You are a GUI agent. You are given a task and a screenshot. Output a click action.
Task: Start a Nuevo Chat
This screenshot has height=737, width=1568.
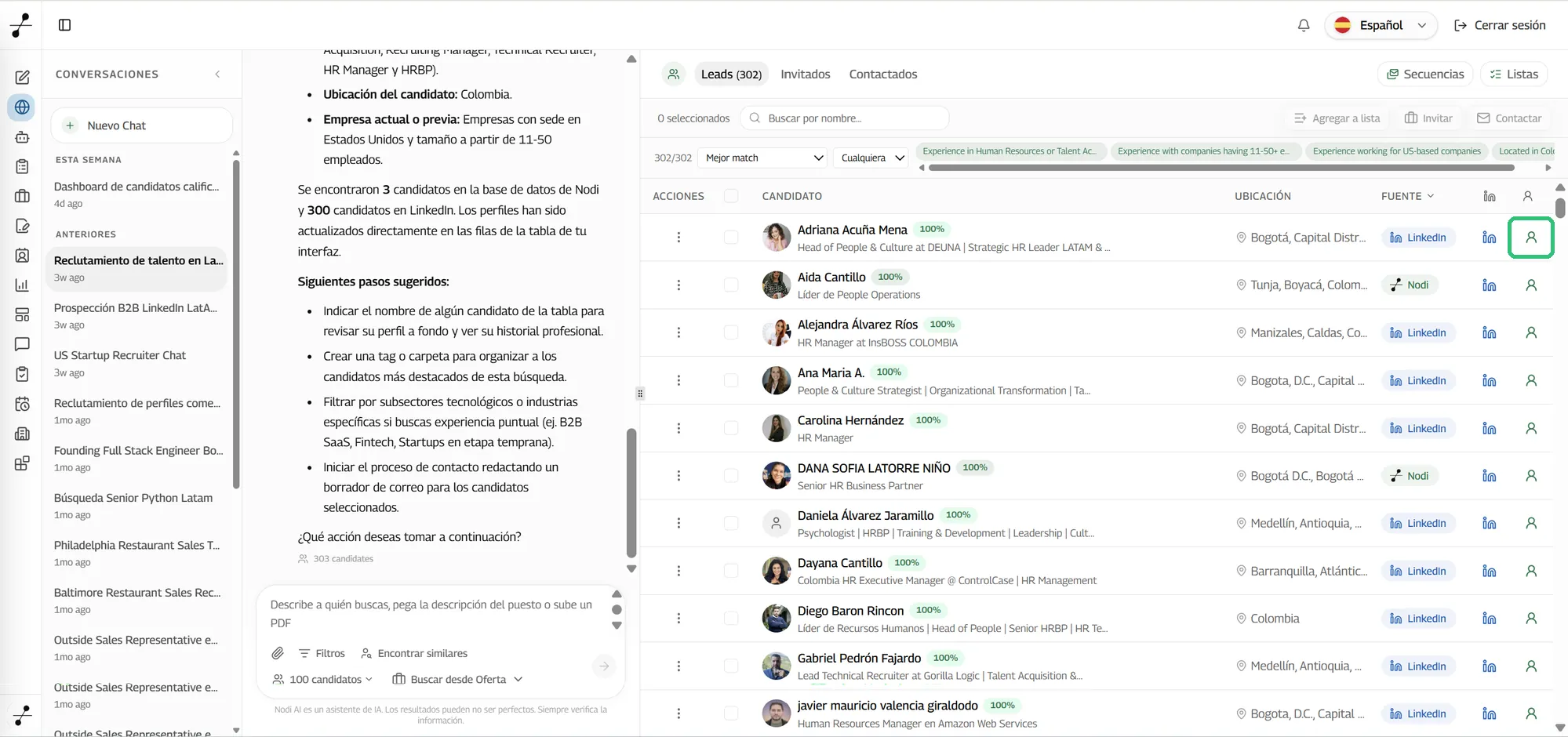[142, 125]
